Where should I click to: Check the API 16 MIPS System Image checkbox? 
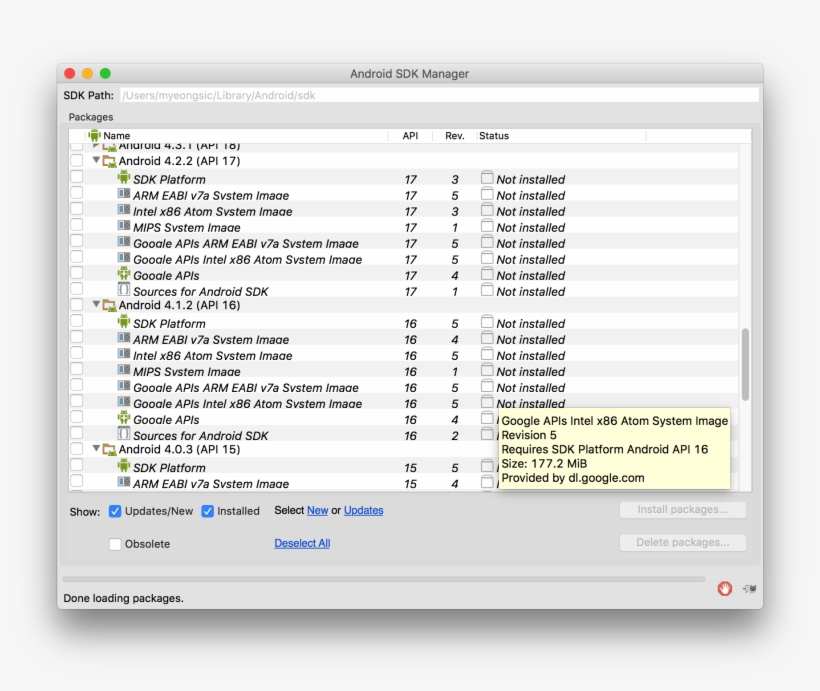[76, 369]
